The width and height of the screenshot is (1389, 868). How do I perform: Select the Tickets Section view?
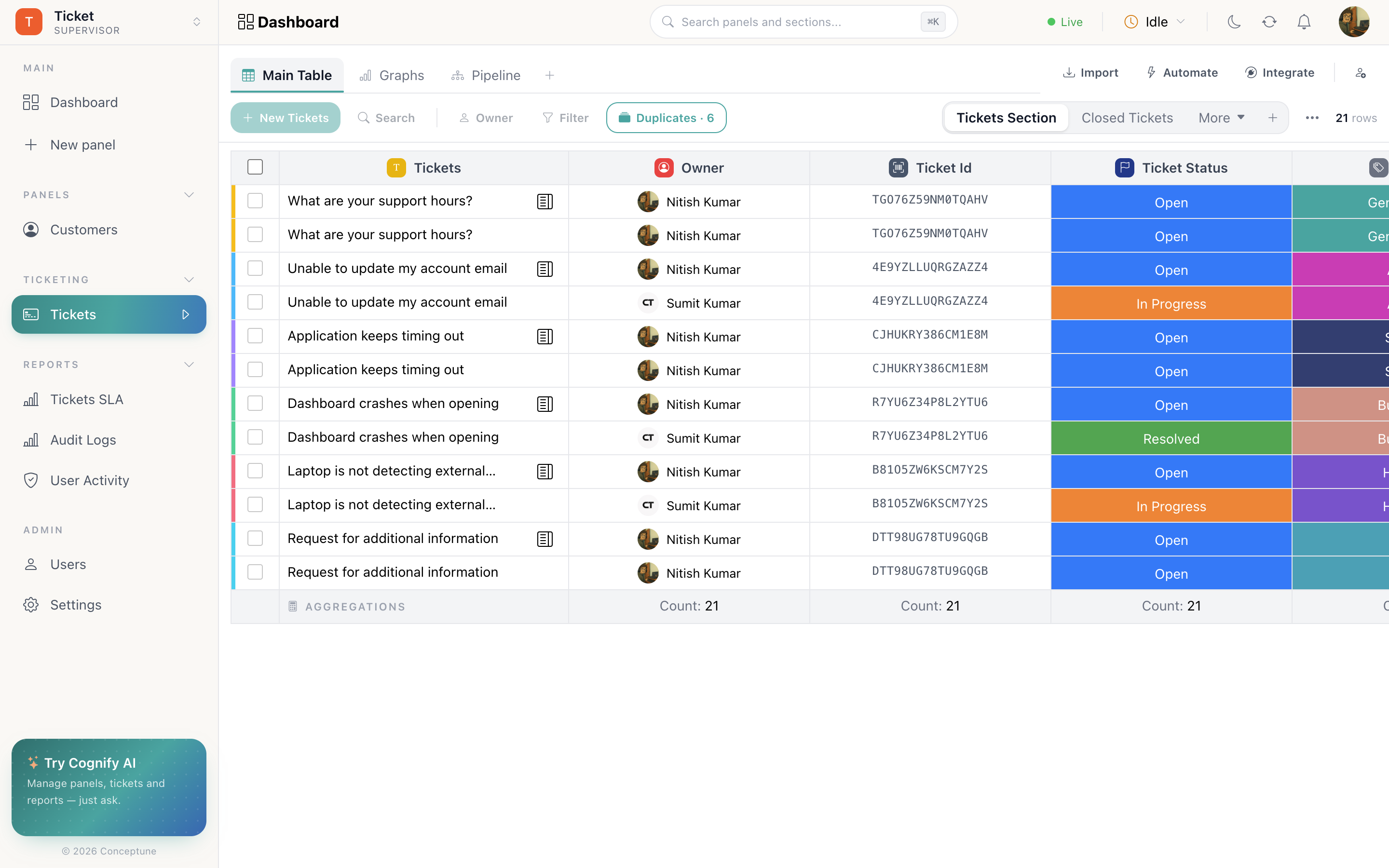point(1006,118)
